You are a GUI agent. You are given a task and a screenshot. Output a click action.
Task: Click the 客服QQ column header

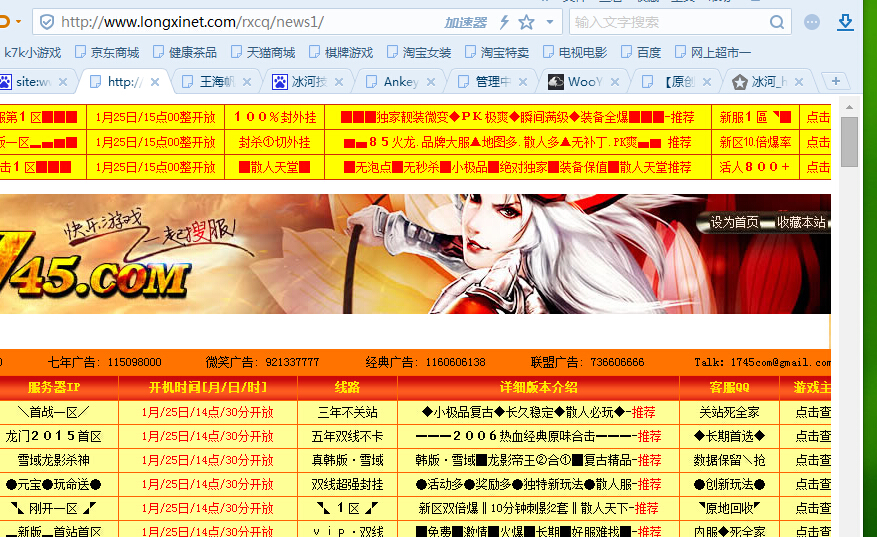tap(729, 387)
